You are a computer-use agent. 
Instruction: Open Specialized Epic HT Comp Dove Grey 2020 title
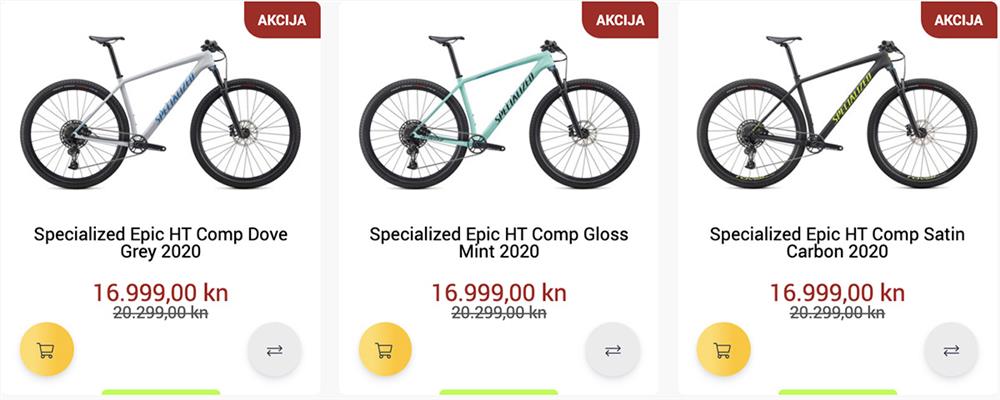tap(161, 242)
